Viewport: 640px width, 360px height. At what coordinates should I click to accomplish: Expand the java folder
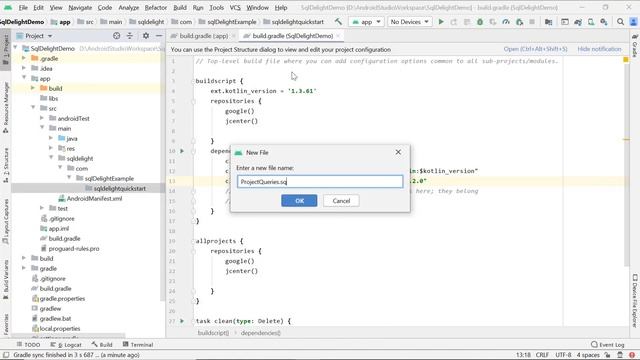pyautogui.click(x=51, y=138)
